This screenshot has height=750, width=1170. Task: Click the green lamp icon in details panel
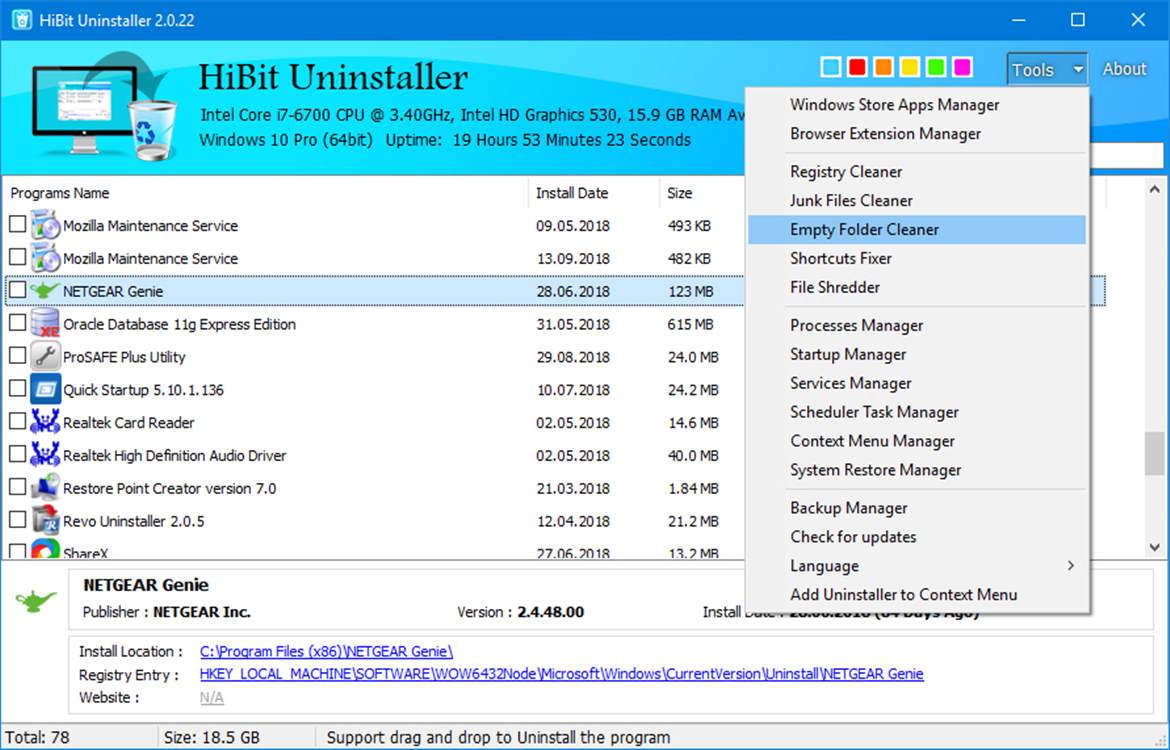tap(35, 600)
